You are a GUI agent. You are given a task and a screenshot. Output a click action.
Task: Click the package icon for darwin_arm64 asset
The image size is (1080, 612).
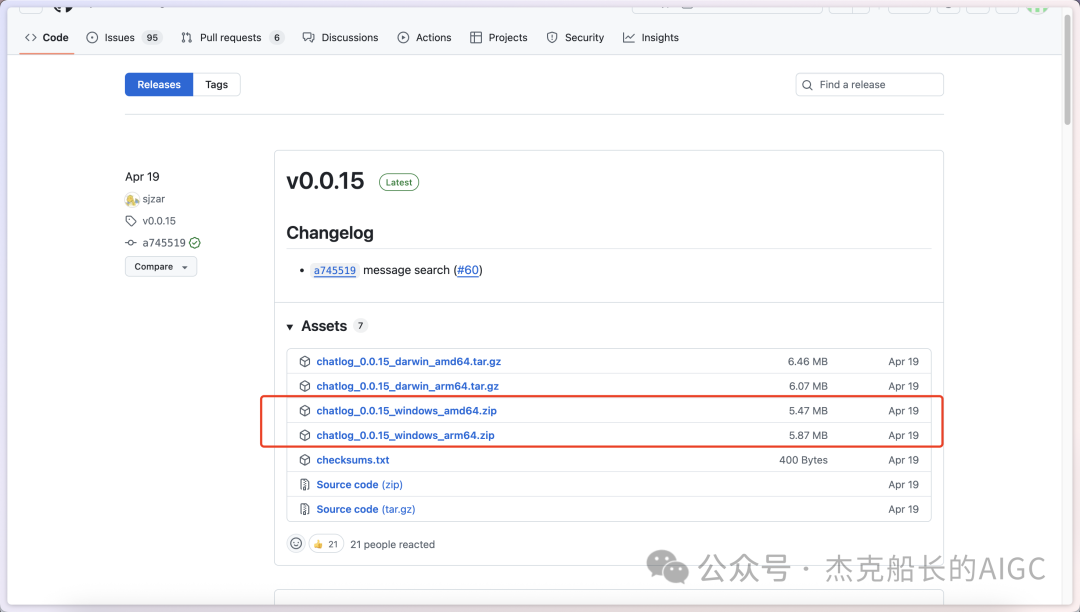(x=304, y=386)
